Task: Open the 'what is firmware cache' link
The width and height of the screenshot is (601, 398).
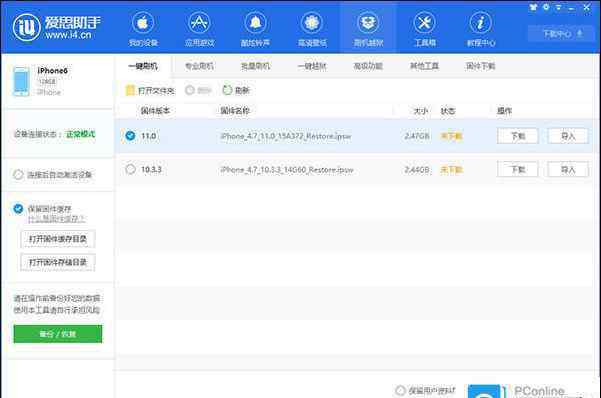Action: (56, 219)
